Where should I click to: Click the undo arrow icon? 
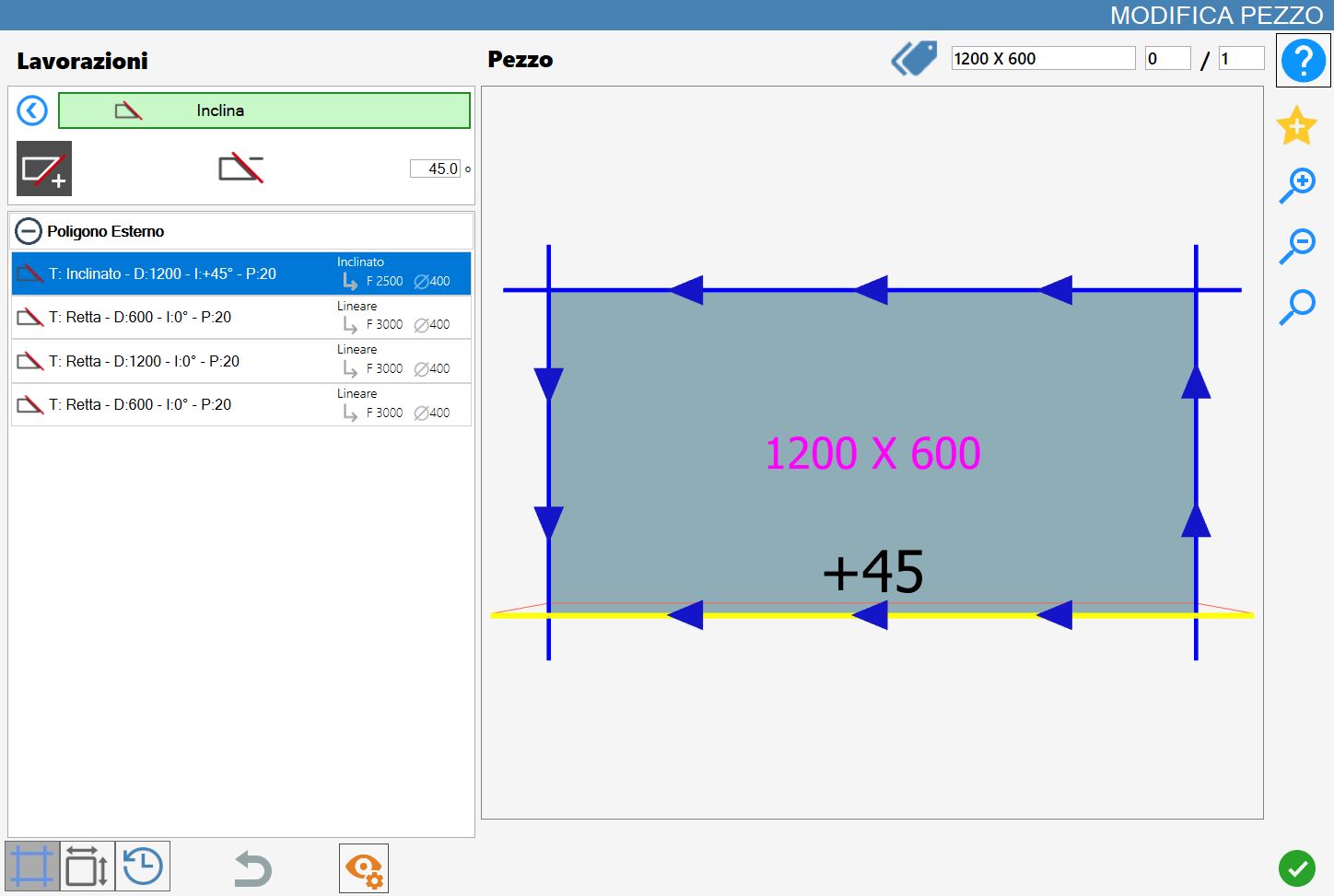tap(252, 868)
